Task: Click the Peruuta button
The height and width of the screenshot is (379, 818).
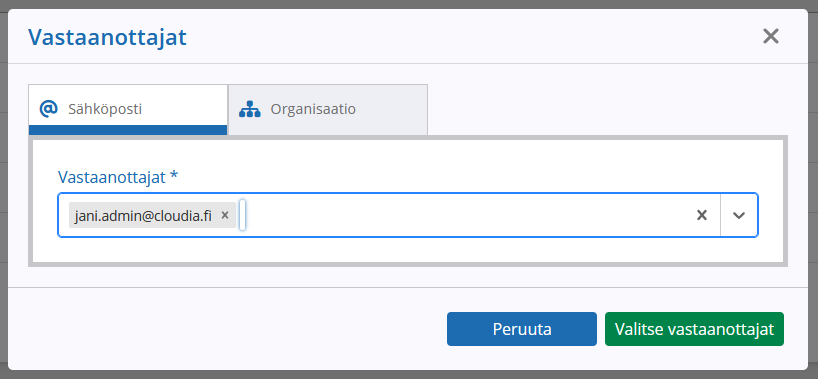Action: (522, 329)
